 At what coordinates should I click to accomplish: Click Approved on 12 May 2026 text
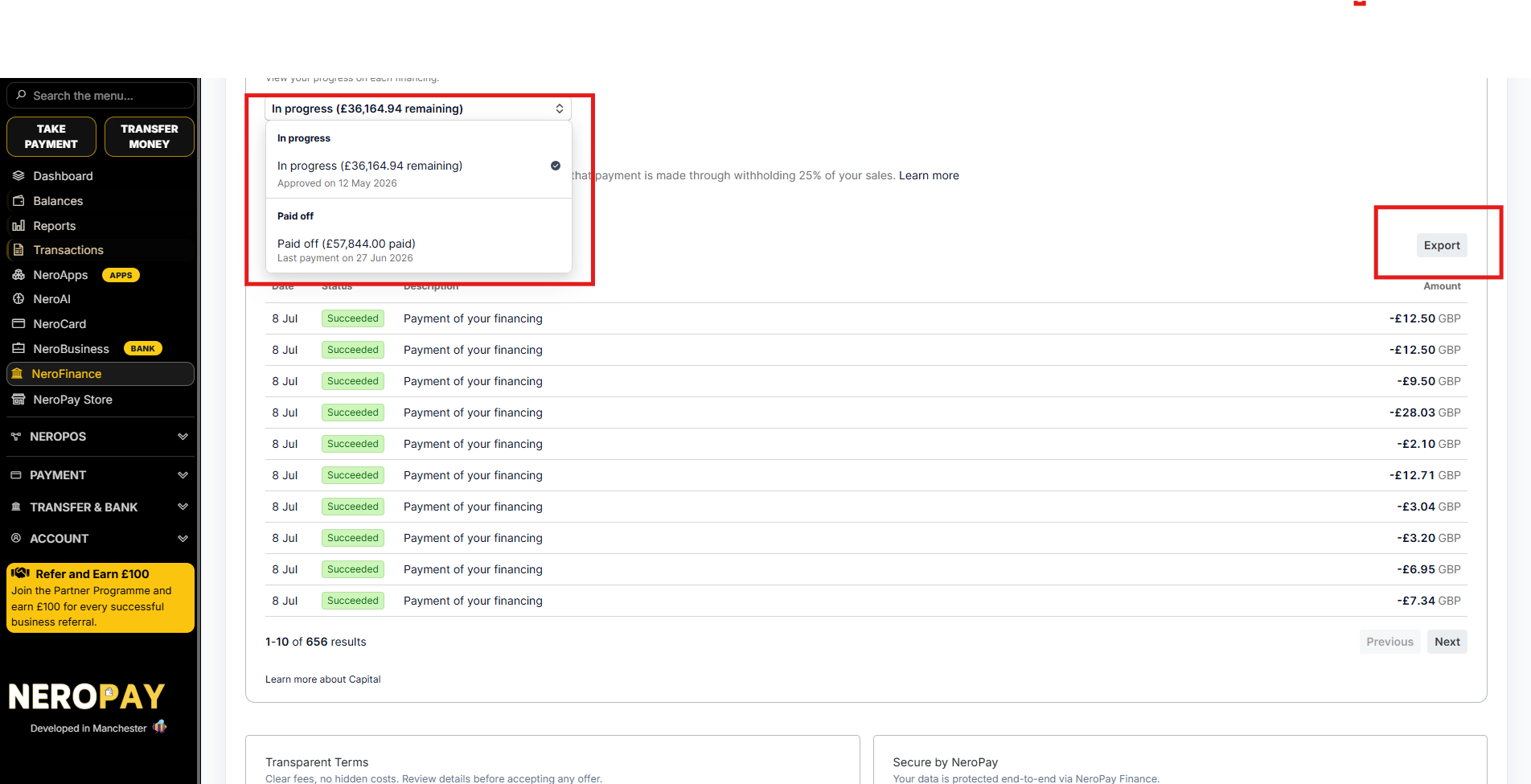click(337, 183)
